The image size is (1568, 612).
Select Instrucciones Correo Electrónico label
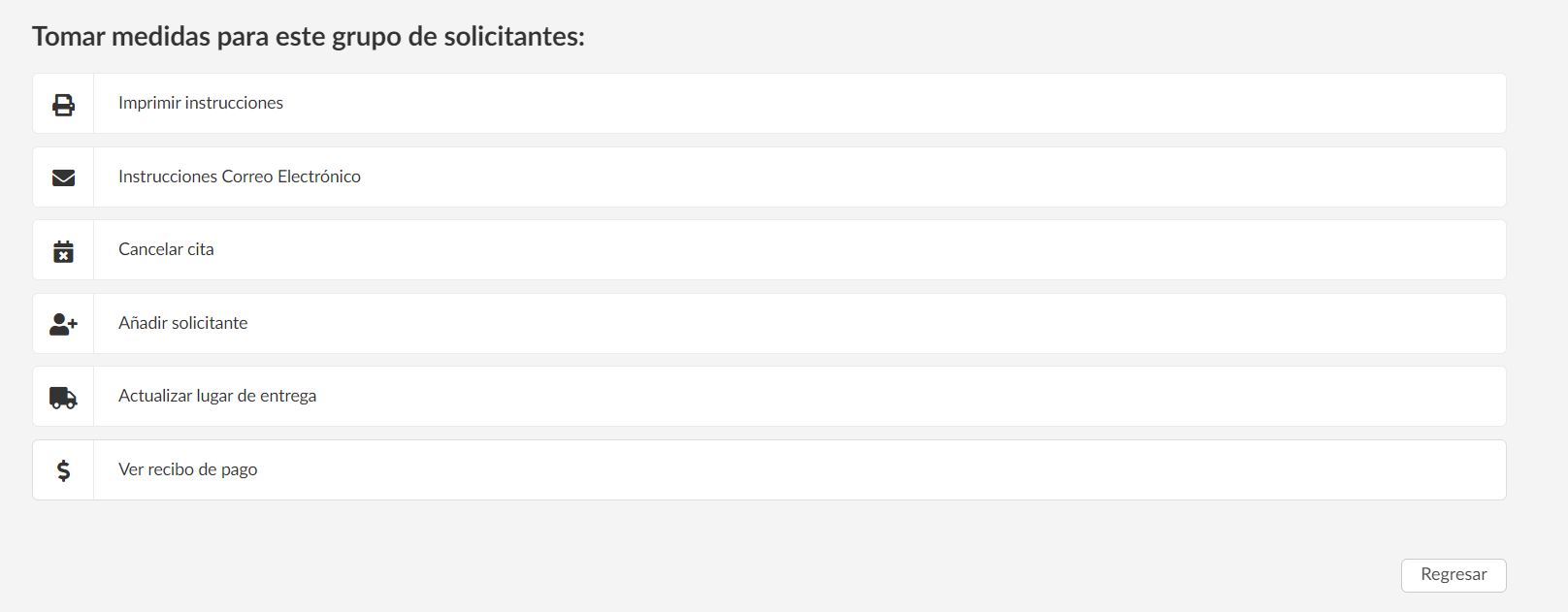click(240, 177)
